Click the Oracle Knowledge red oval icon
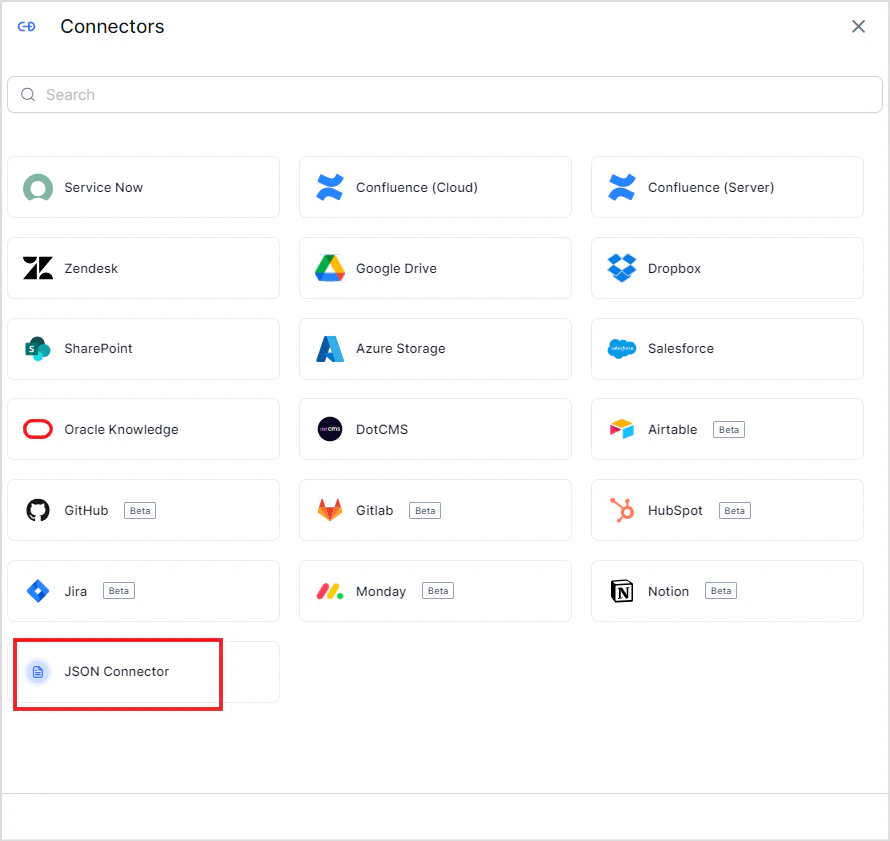 [38, 430]
